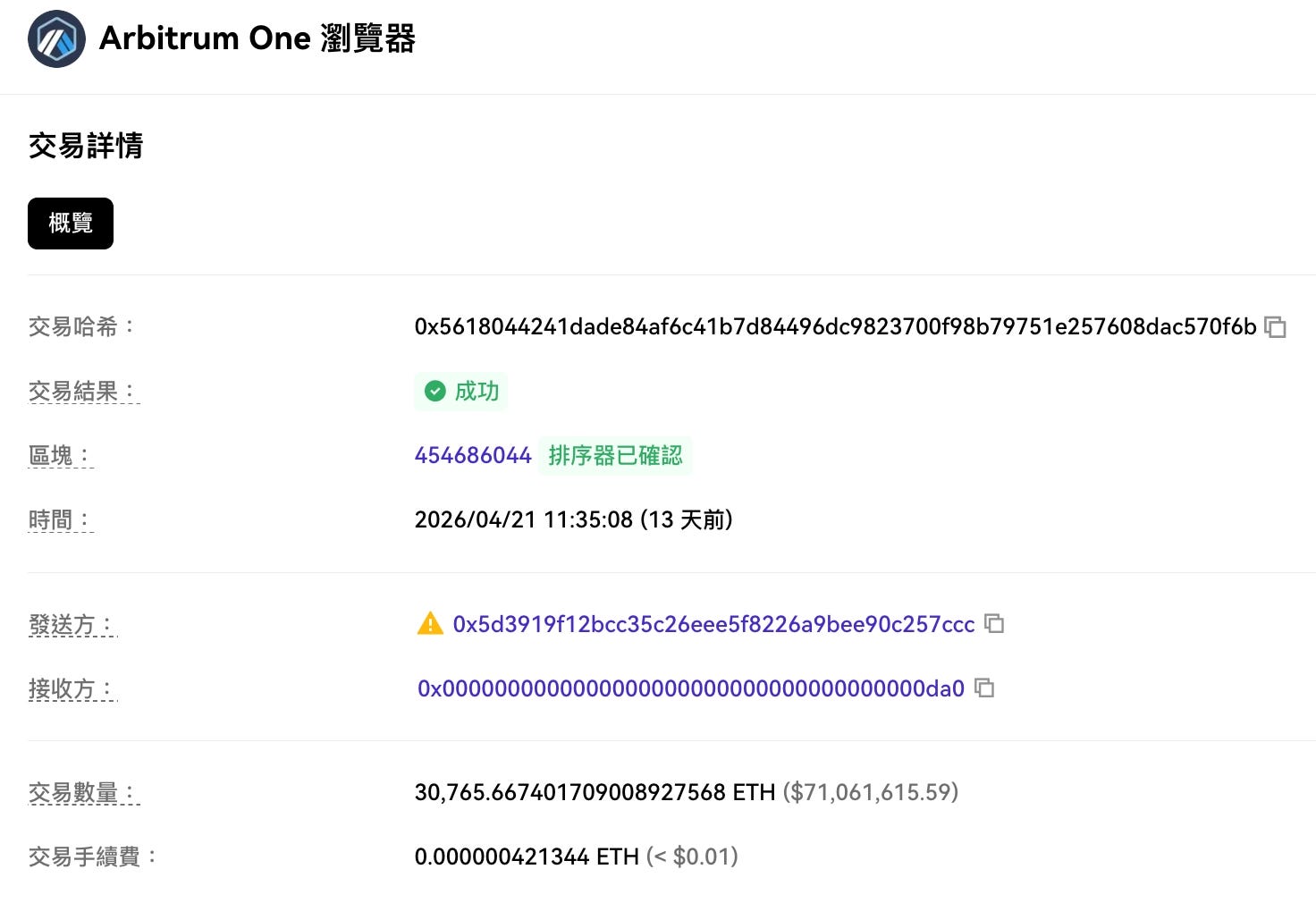Click the 交易數量 label tooltip
The width and height of the screenshot is (1316, 903).
84,792
